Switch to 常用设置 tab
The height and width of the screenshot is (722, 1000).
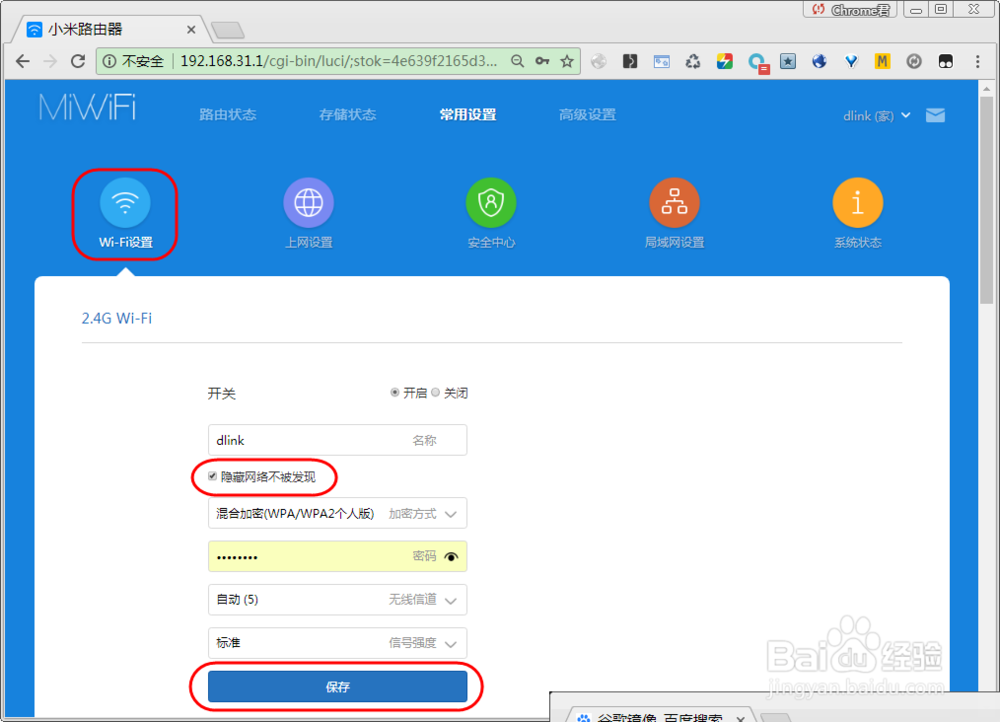click(x=467, y=115)
